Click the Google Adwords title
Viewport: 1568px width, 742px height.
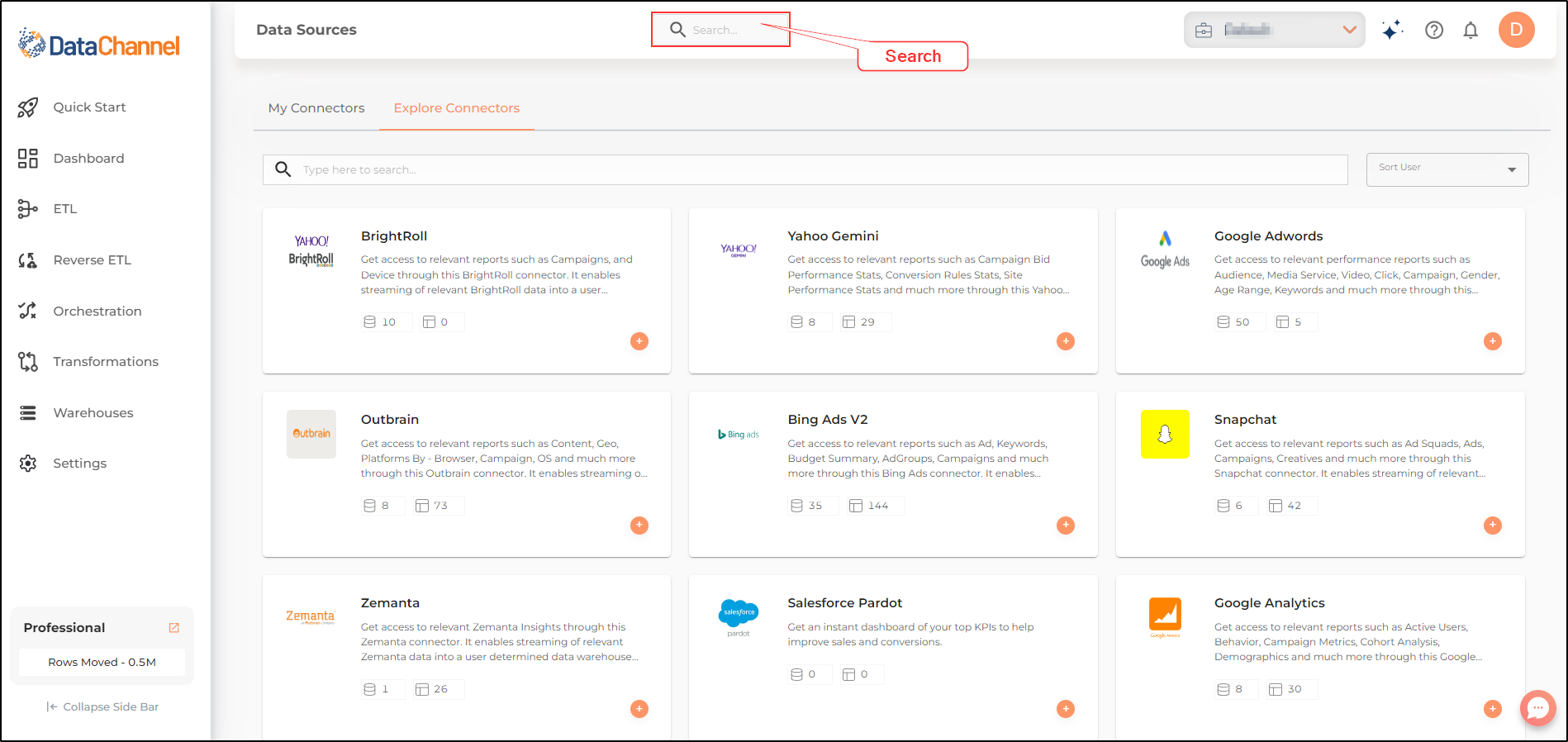tap(1268, 236)
